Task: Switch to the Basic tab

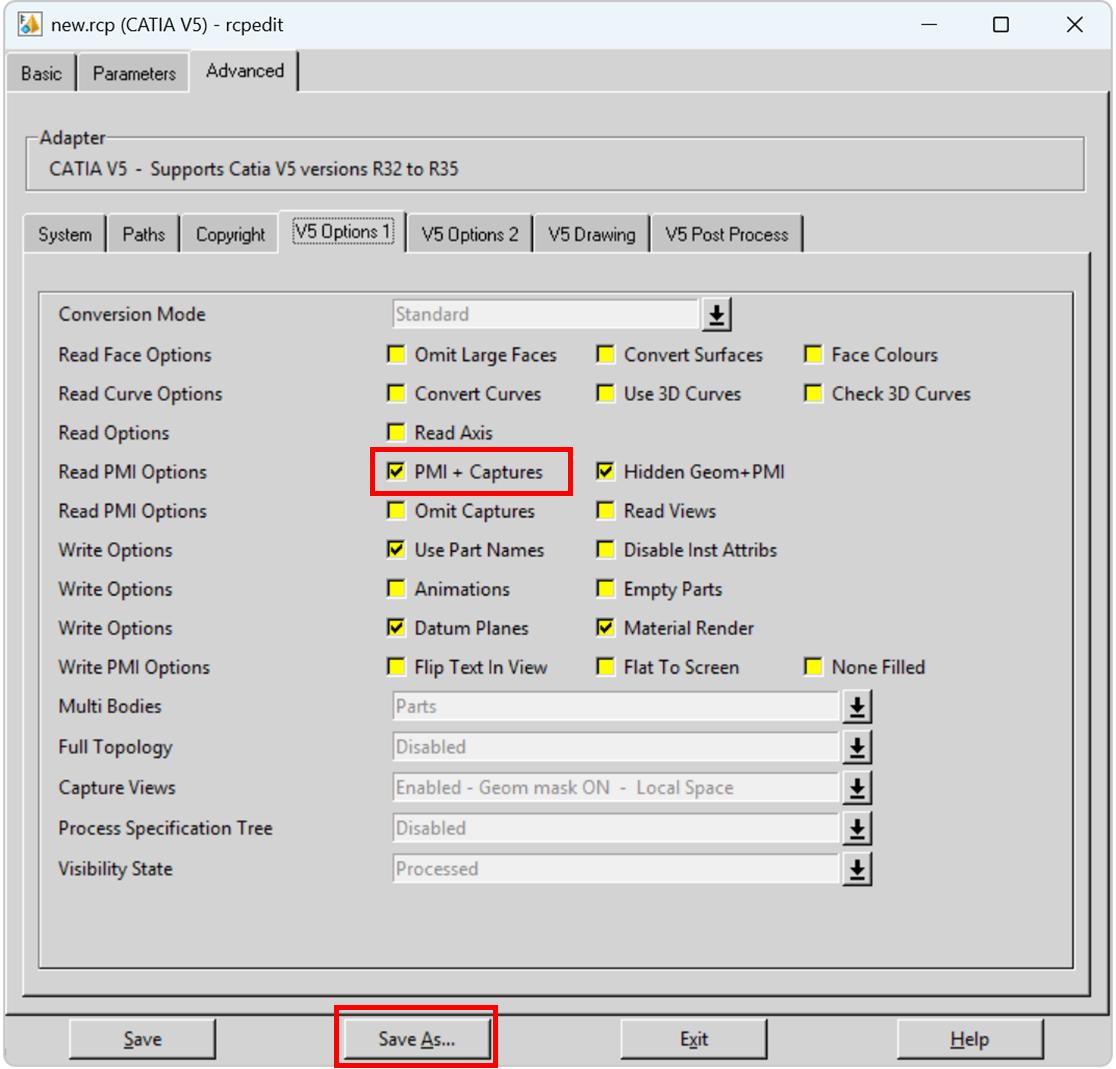Action: pos(41,73)
